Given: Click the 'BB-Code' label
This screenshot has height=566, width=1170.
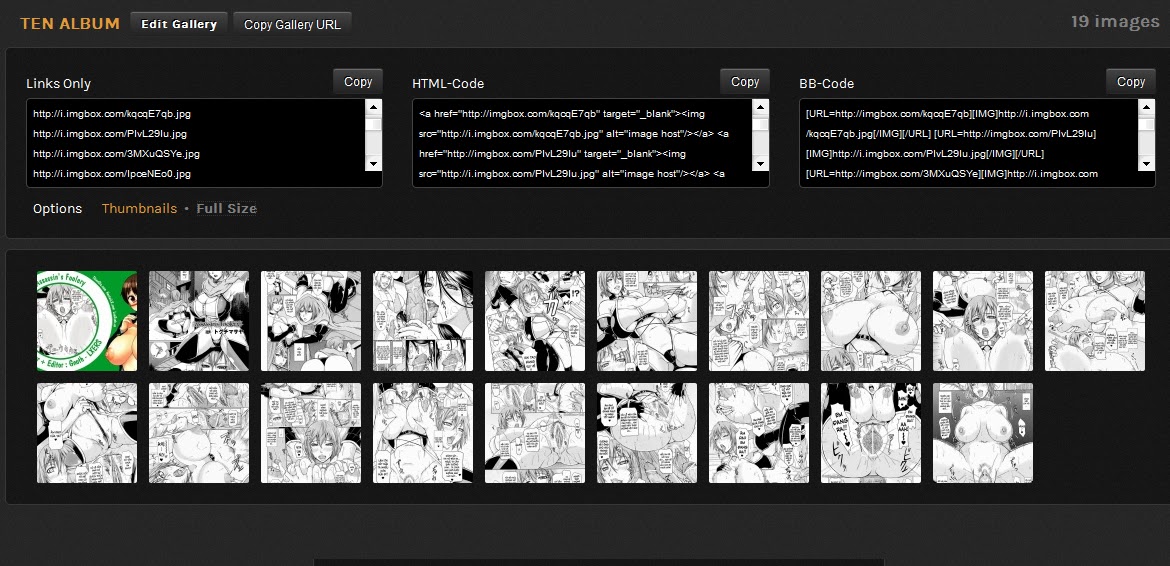Looking at the screenshot, I should pyautogui.click(x=826, y=84).
